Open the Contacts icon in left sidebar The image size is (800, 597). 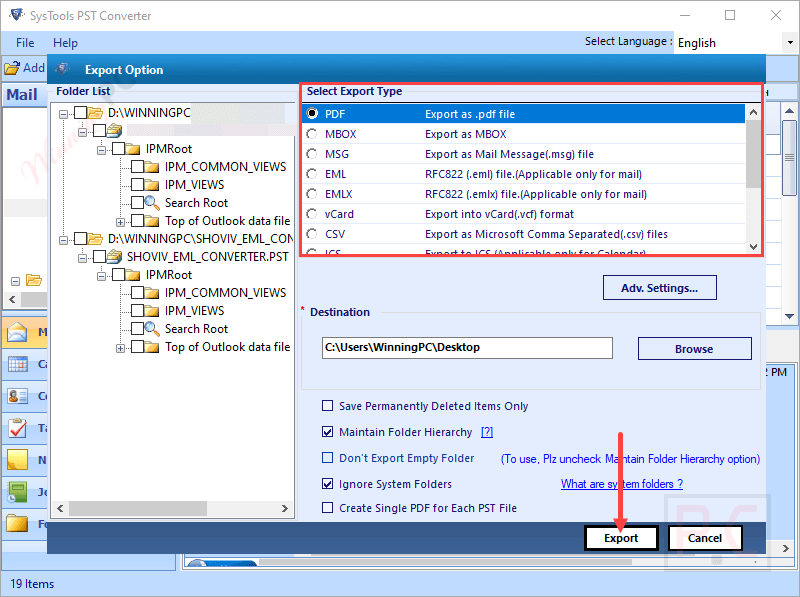pos(18,396)
